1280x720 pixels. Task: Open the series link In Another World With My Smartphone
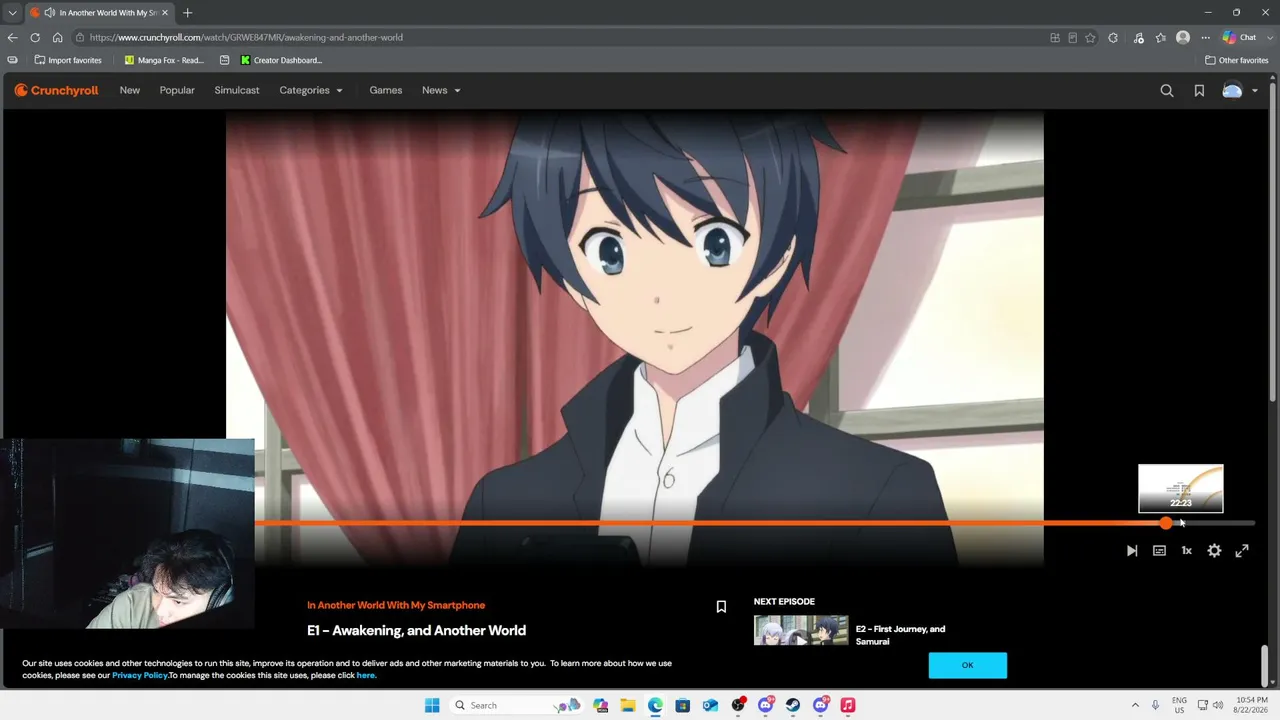396,605
